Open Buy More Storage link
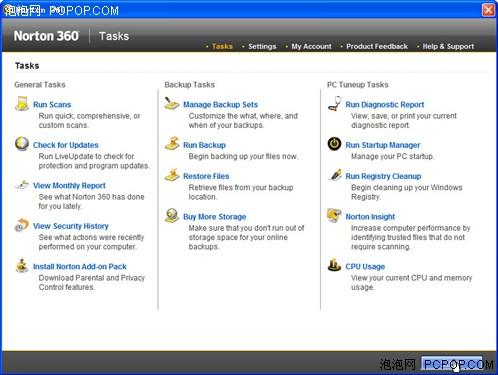The image size is (498, 375). [x=215, y=217]
